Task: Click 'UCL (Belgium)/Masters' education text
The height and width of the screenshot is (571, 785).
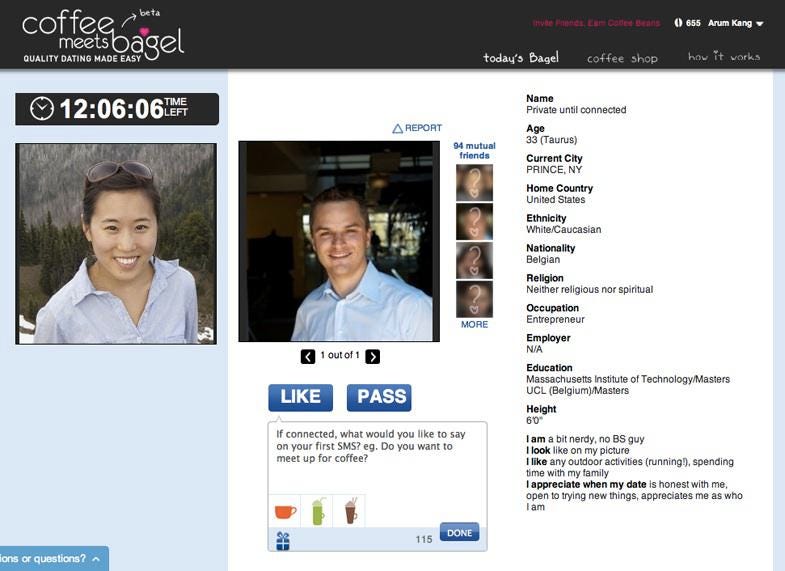Action: [x=577, y=390]
